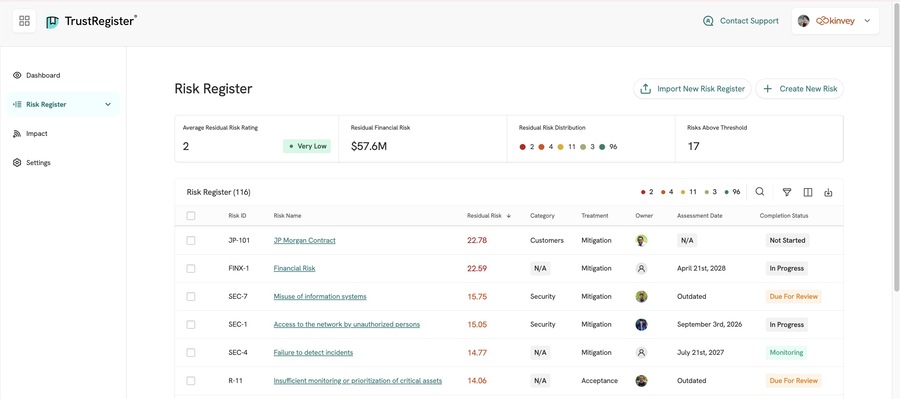This screenshot has height=399, width=900.
Task: Click In Progress status for FINX-1
Action: click(x=786, y=269)
